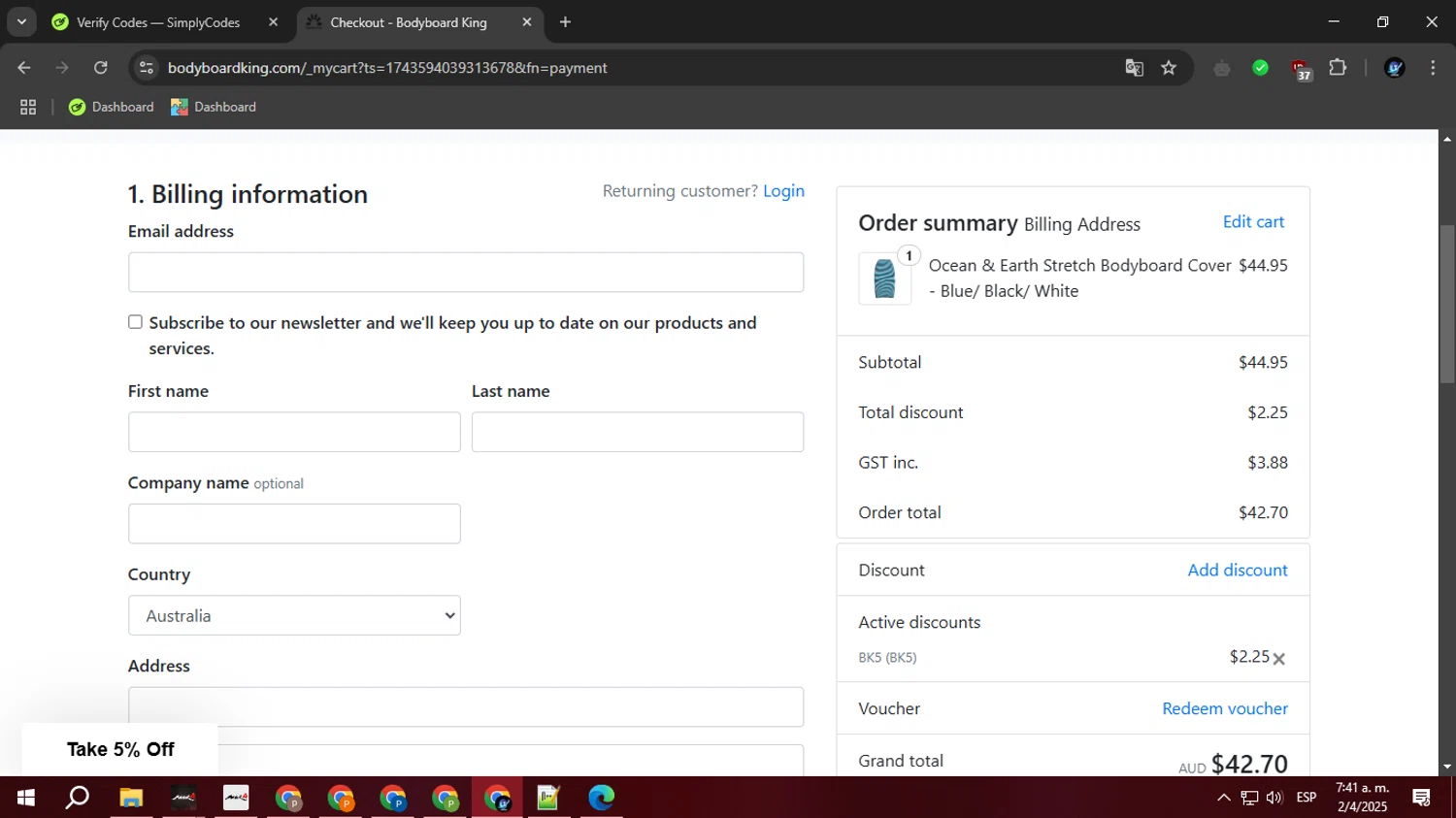Click the first Address input line
Image resolution: width=1456 pixels, height=818 pixels.
point(466,706)
